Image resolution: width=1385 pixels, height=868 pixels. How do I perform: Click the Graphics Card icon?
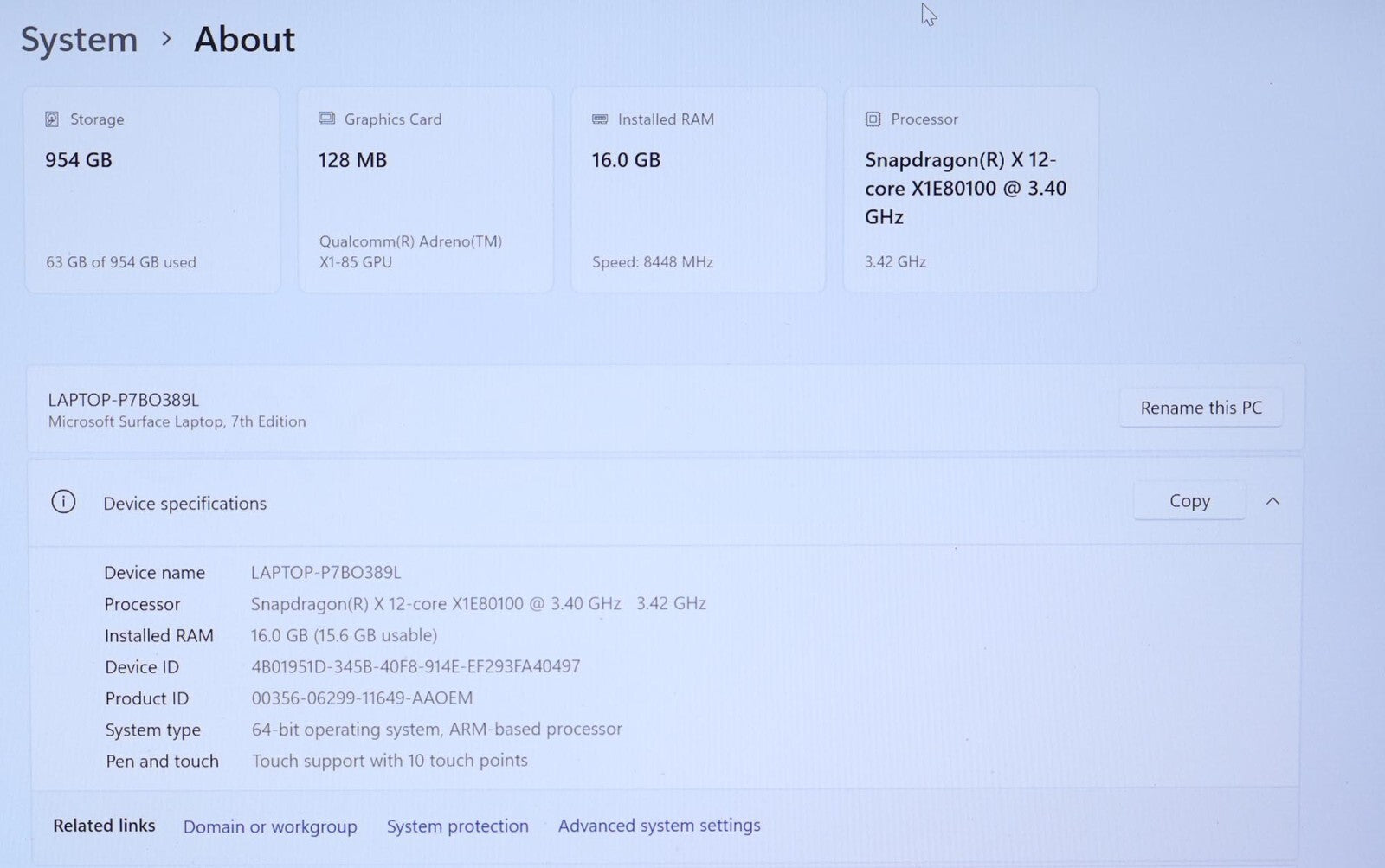pyautogui.click(x=326, y=119)
